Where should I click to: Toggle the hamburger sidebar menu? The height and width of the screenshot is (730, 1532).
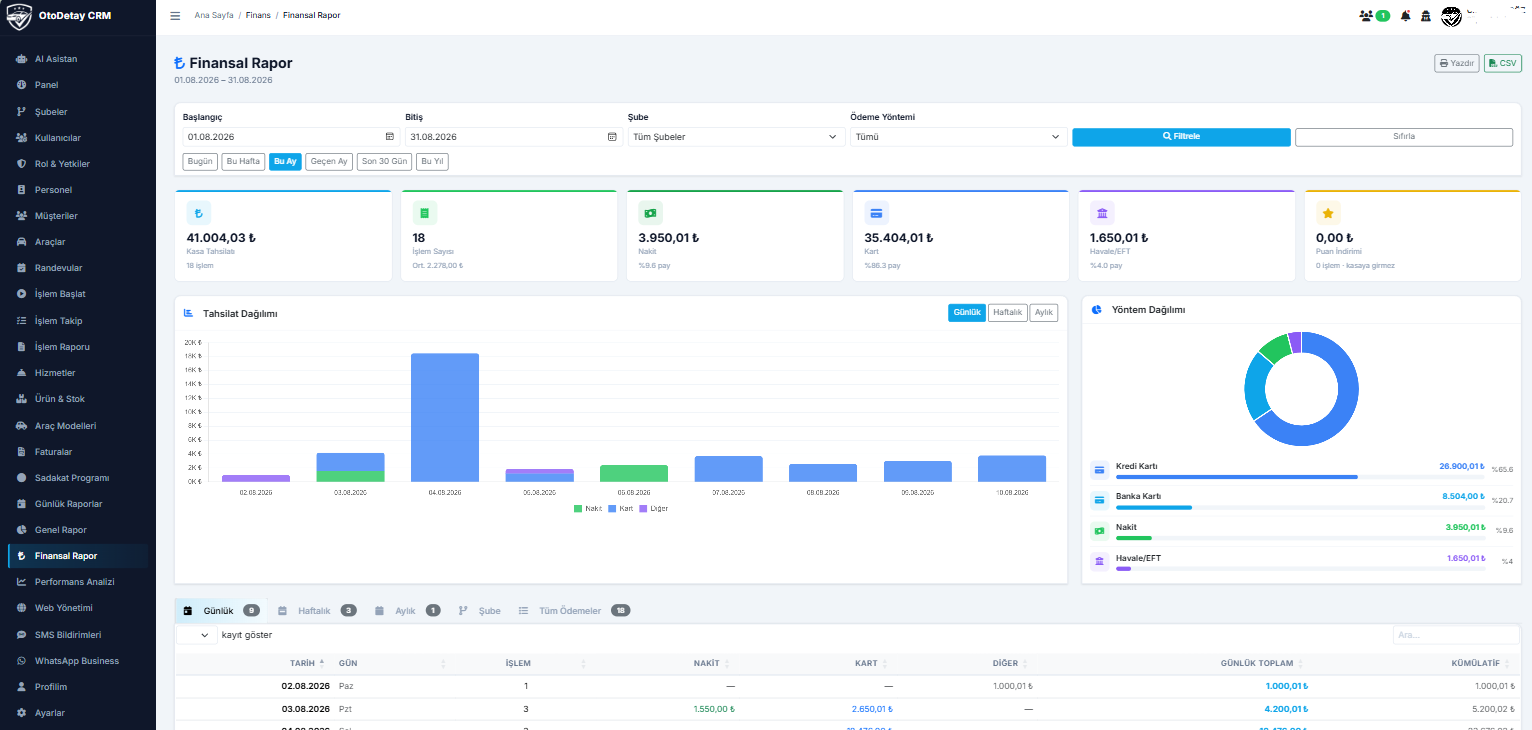click(175, 15)
